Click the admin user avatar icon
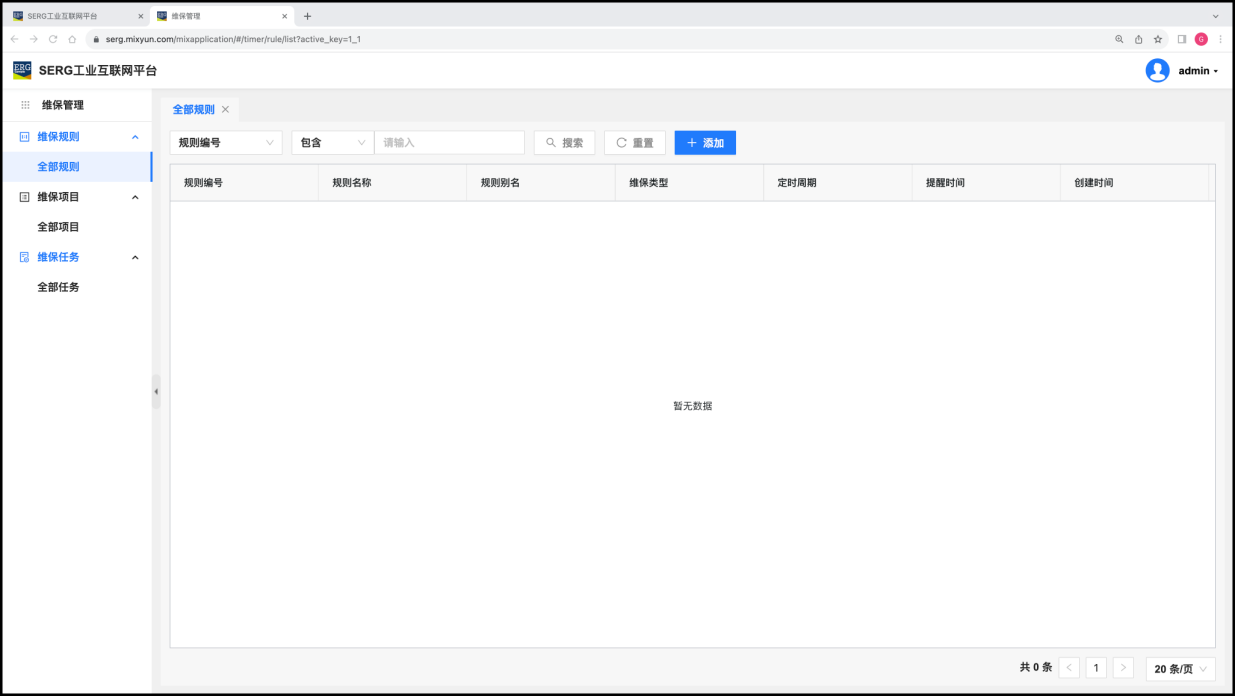This screenshot has width=1235, height=696. (x=1157, y=71)
